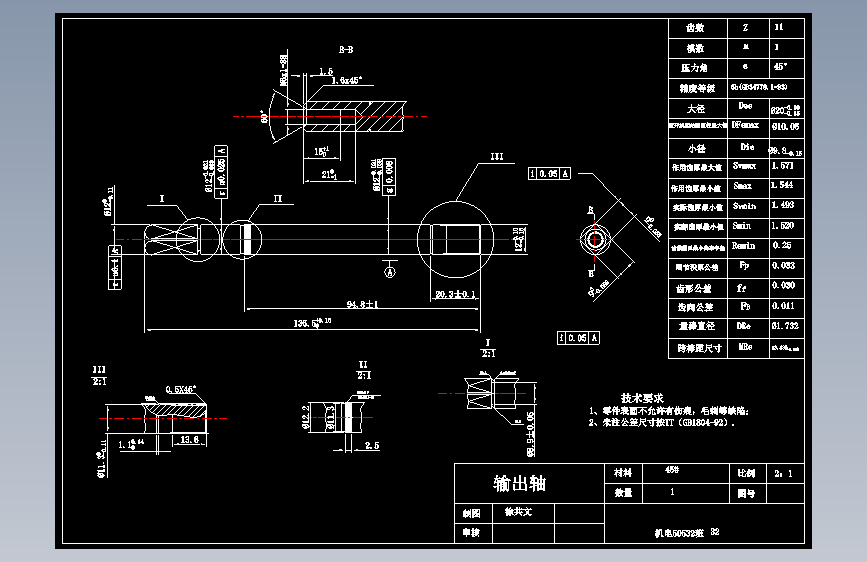Click the second technical requirement line GB1804-92
Viewport: 867px width, 562px height.
pyautogui.click(x=662, y=423)
